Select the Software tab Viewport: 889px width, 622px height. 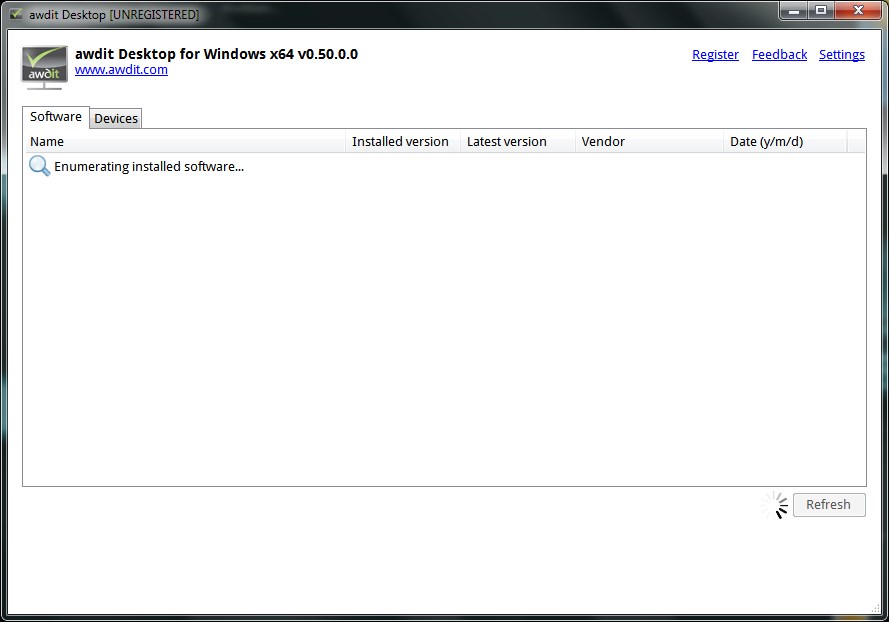coord(56,117)
